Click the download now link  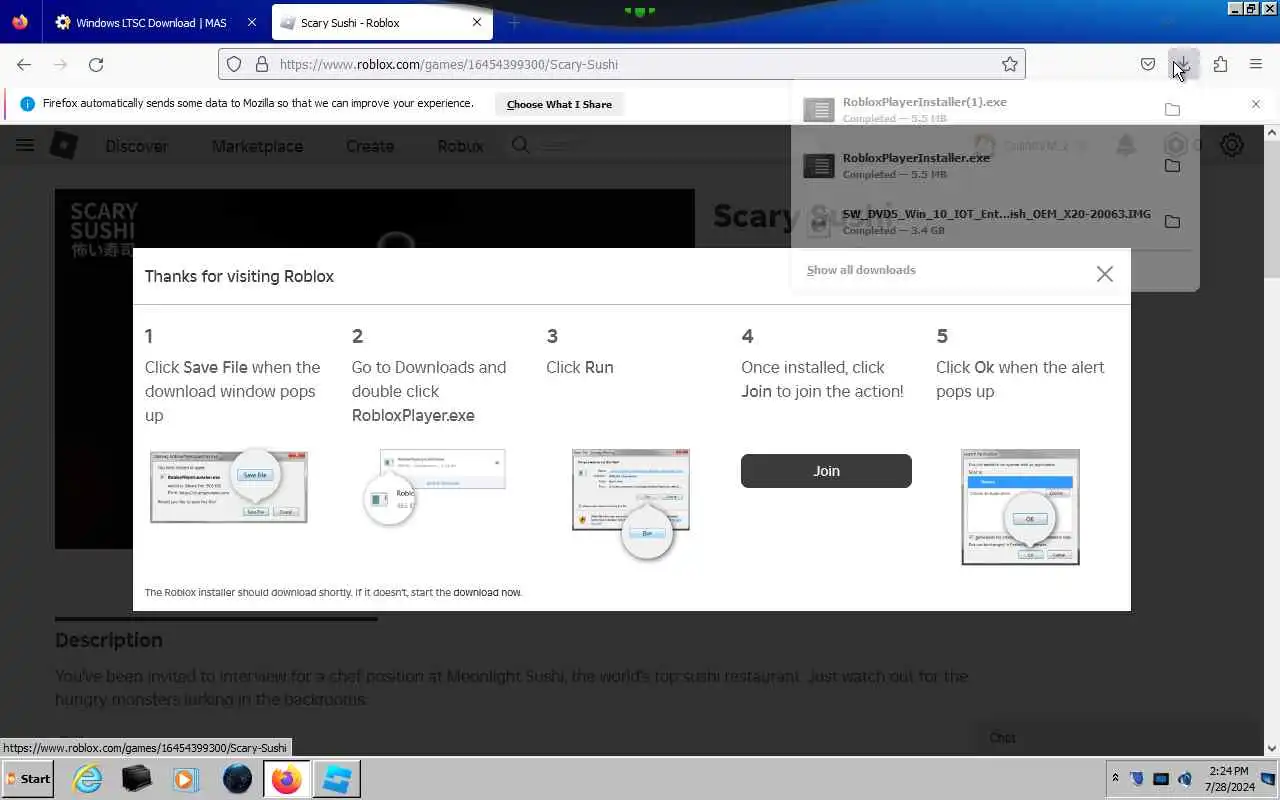pos(487,592)
